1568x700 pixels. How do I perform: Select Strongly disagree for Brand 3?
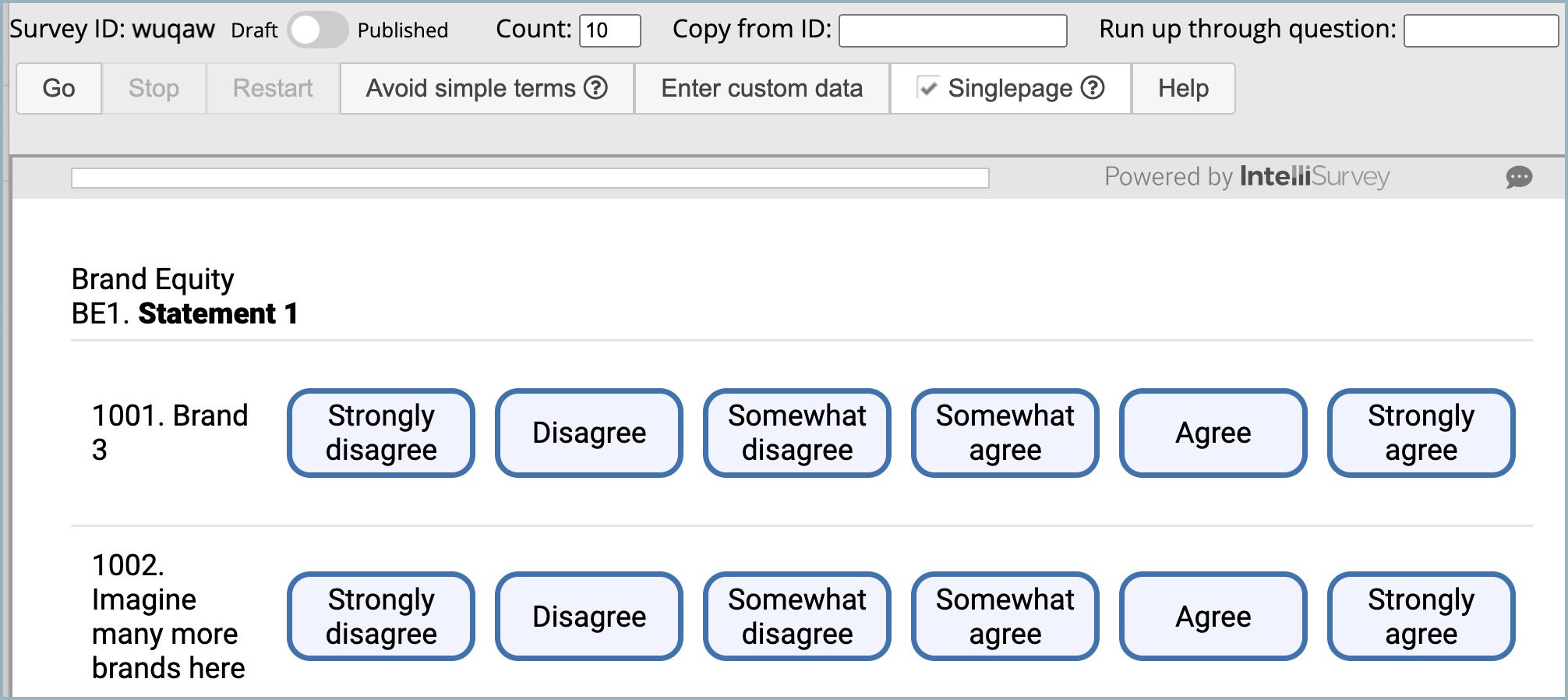point(381,433)
